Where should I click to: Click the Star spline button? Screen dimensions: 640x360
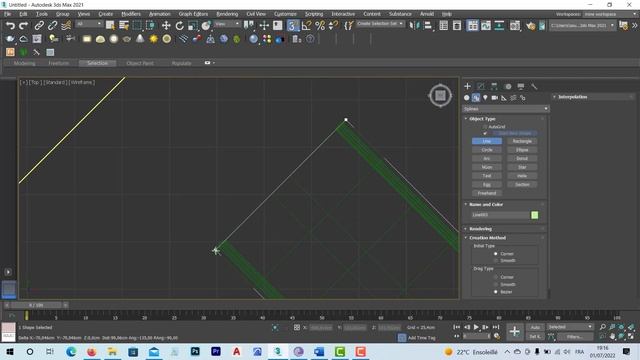click(x=522, y=167)
